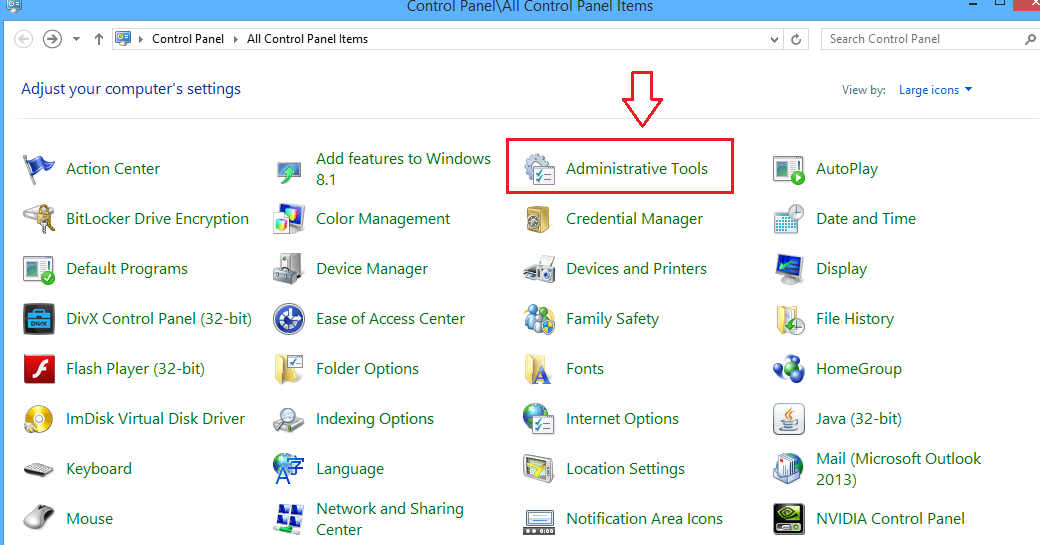Open the Internet Options text link
Viewport: 1040px width, 545px height.
click(x=622, y=419)
